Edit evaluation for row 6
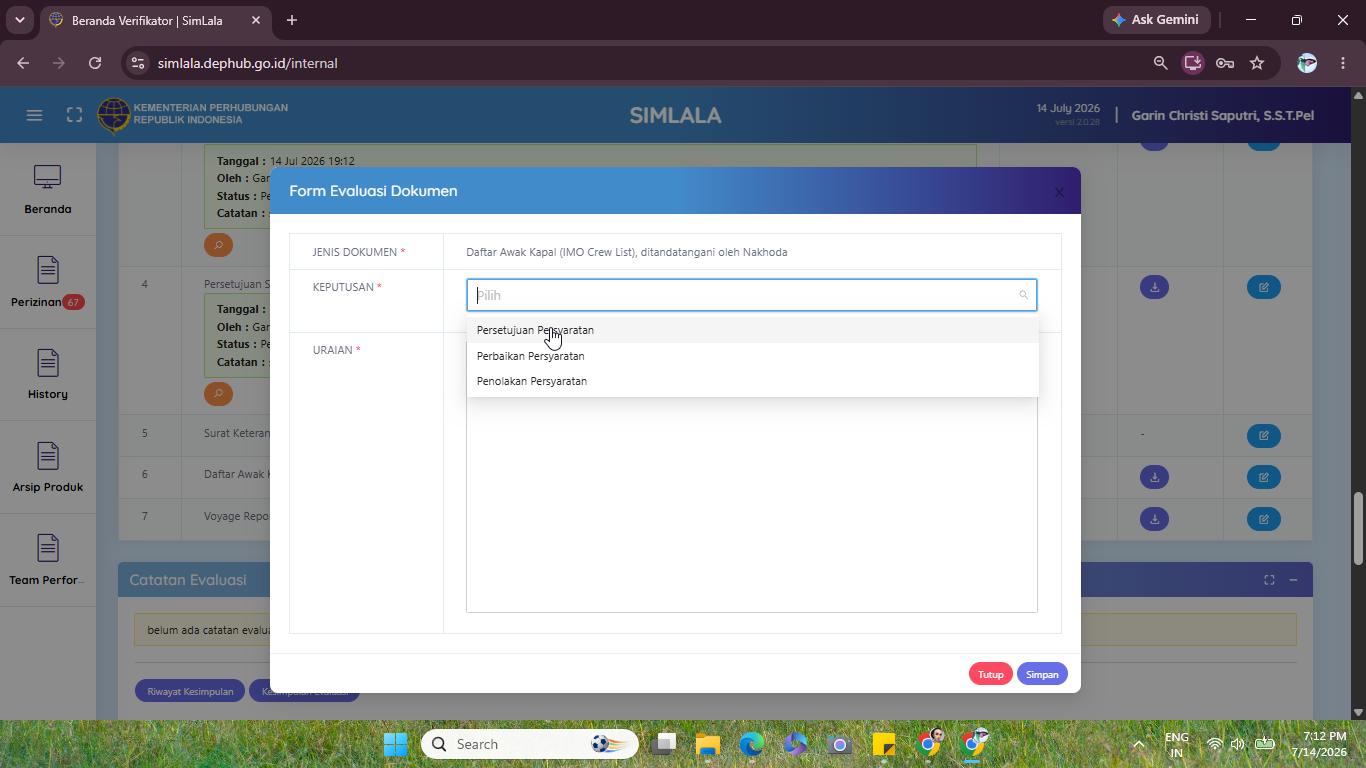The width and height of the screenshot is (1366, 768). pyautogui.click(x=1264, y=477)
